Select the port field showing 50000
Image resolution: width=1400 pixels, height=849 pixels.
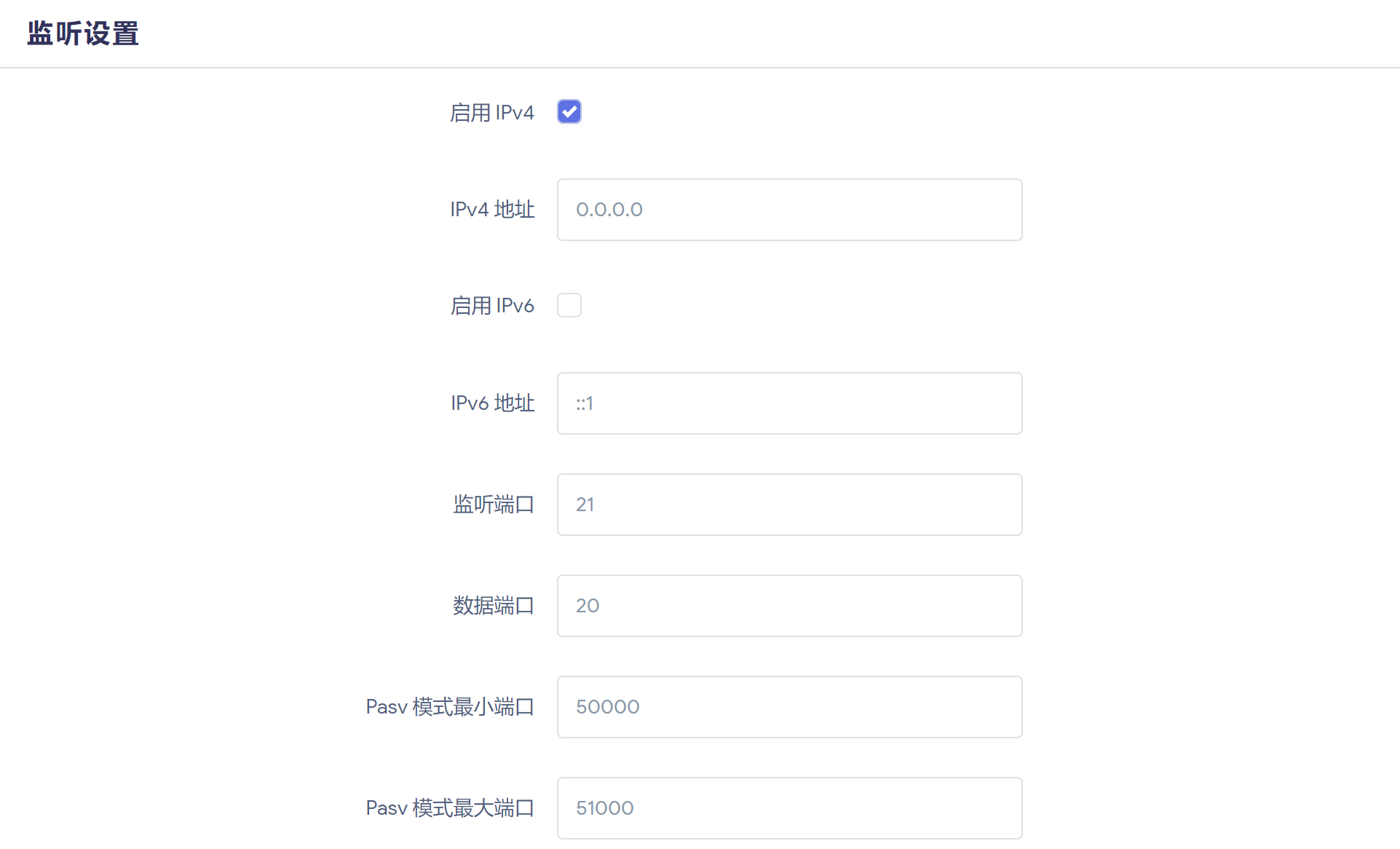pyautogui.click(x=788, y=706)
